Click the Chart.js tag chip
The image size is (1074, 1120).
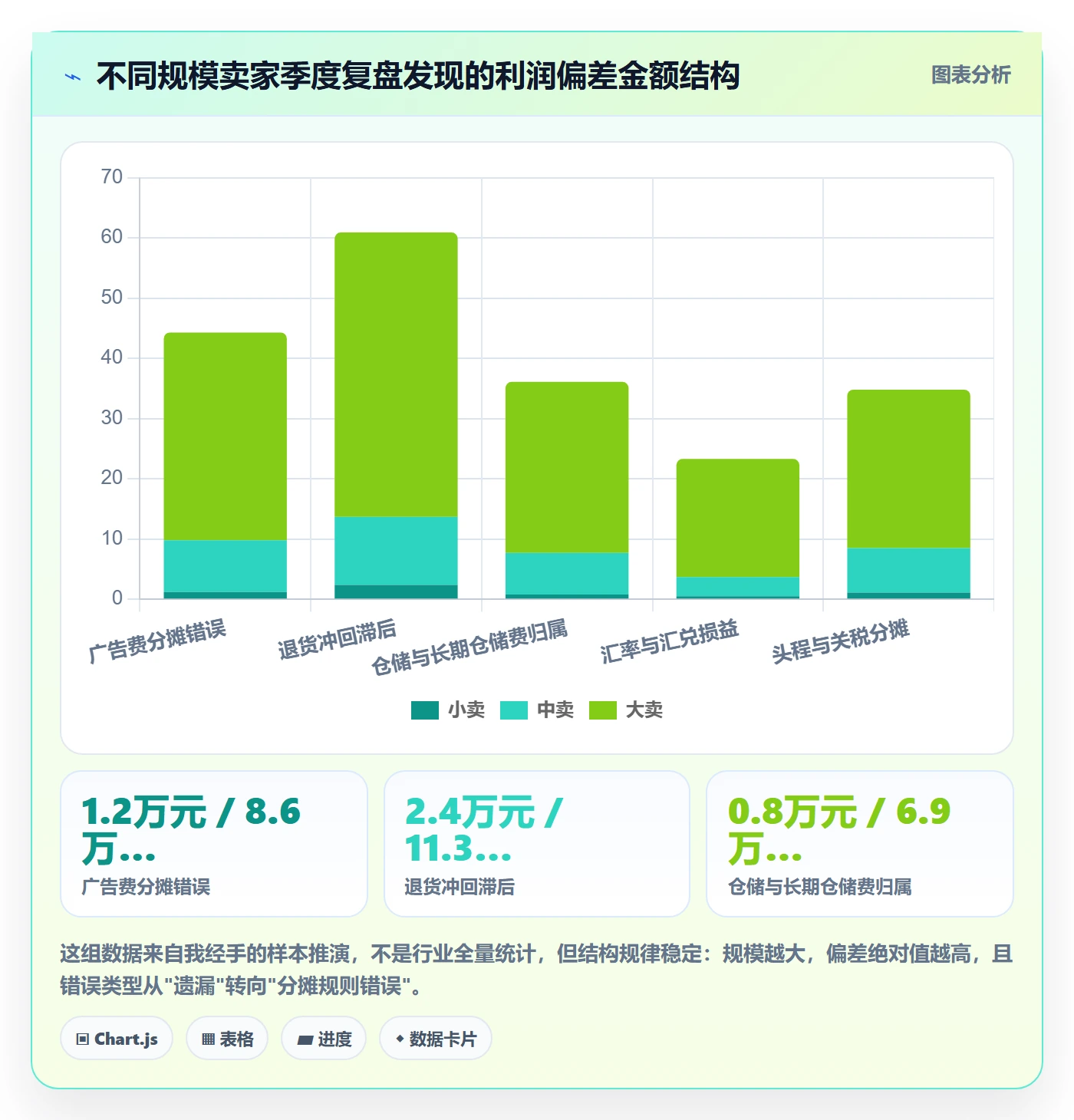[x=117, y=1039]
